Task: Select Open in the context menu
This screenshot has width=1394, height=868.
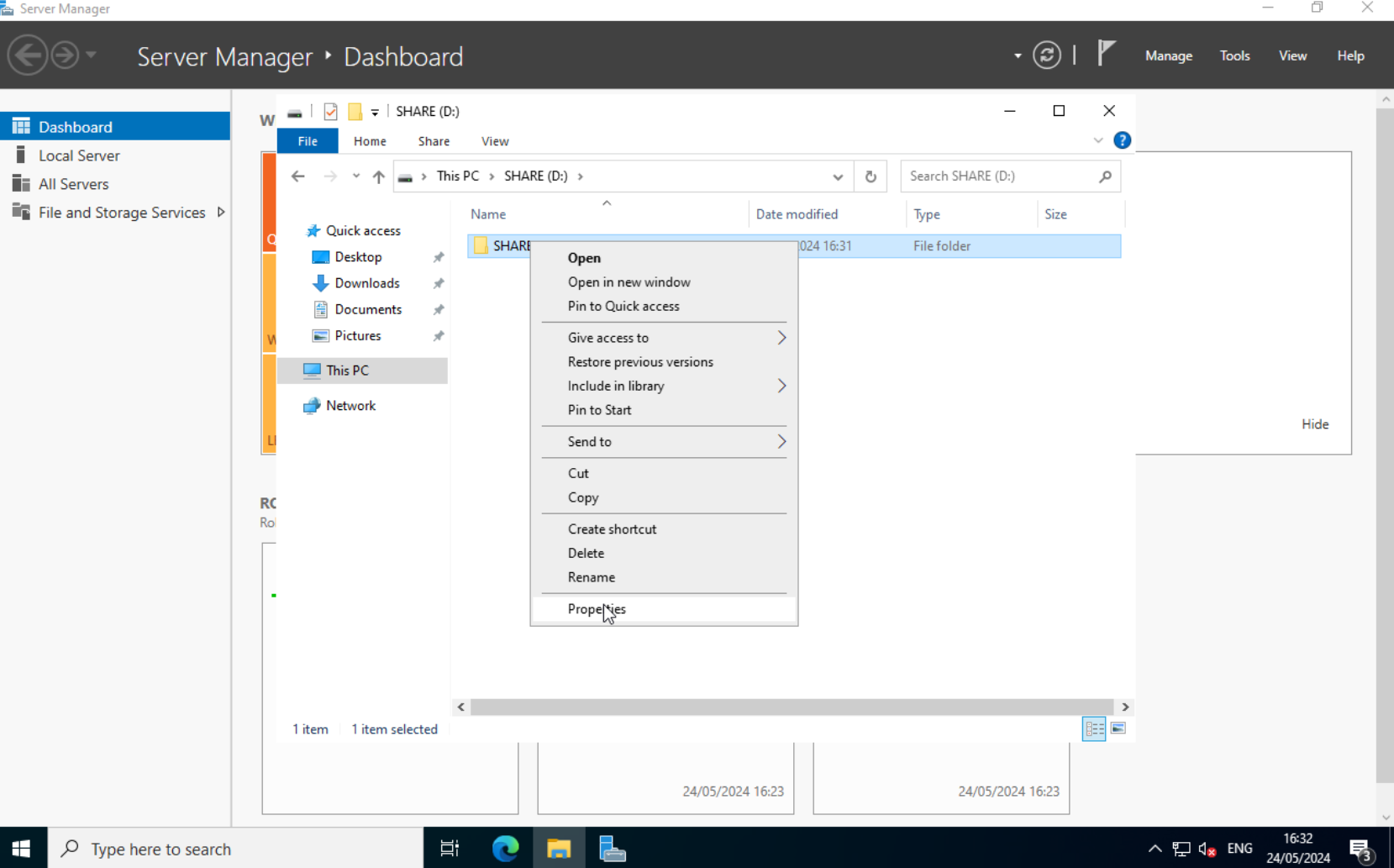Action: pyautogui.click(x=664, y=258)
